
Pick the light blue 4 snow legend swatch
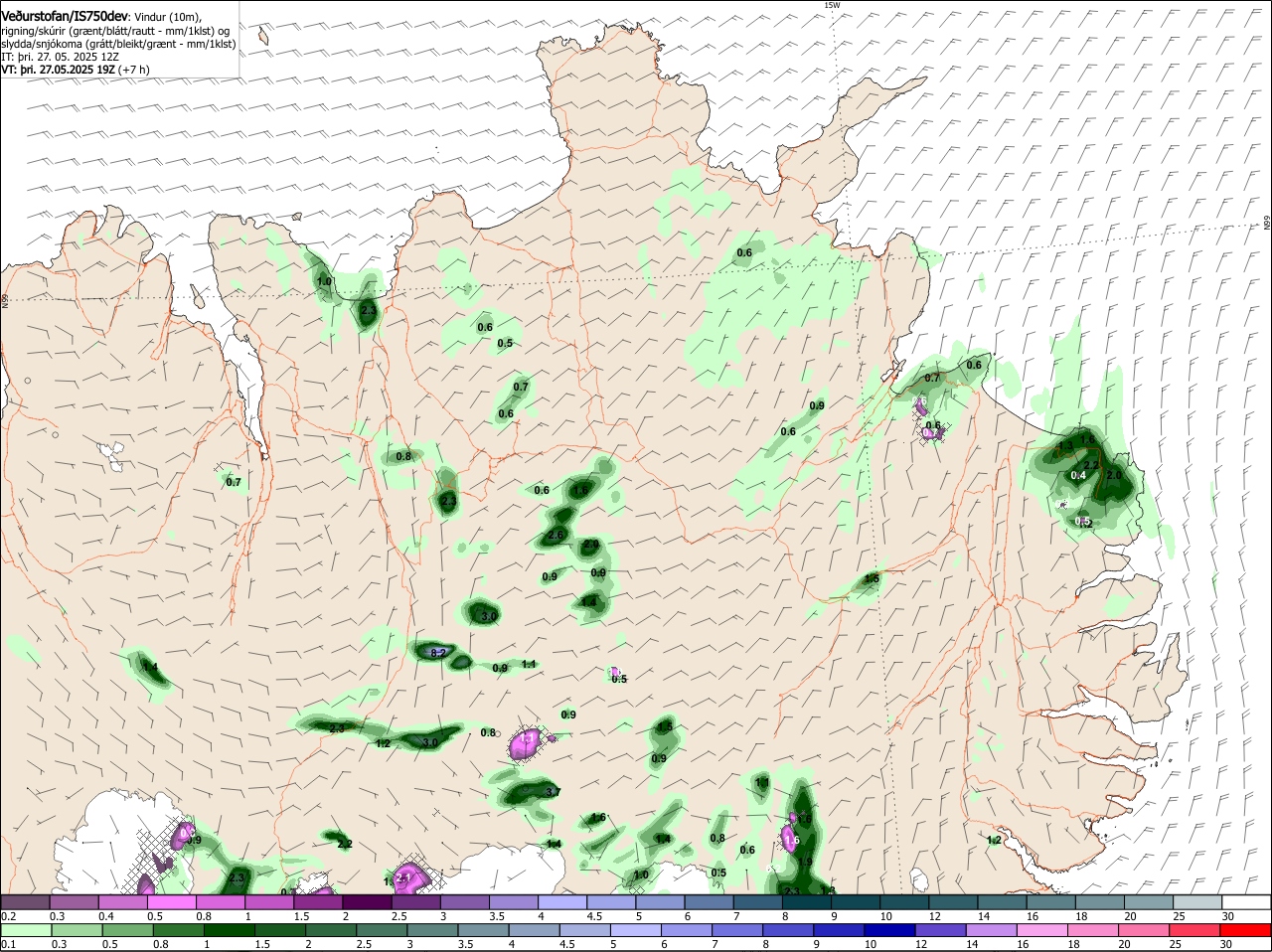pyautogui.click(x=562, y=901)
